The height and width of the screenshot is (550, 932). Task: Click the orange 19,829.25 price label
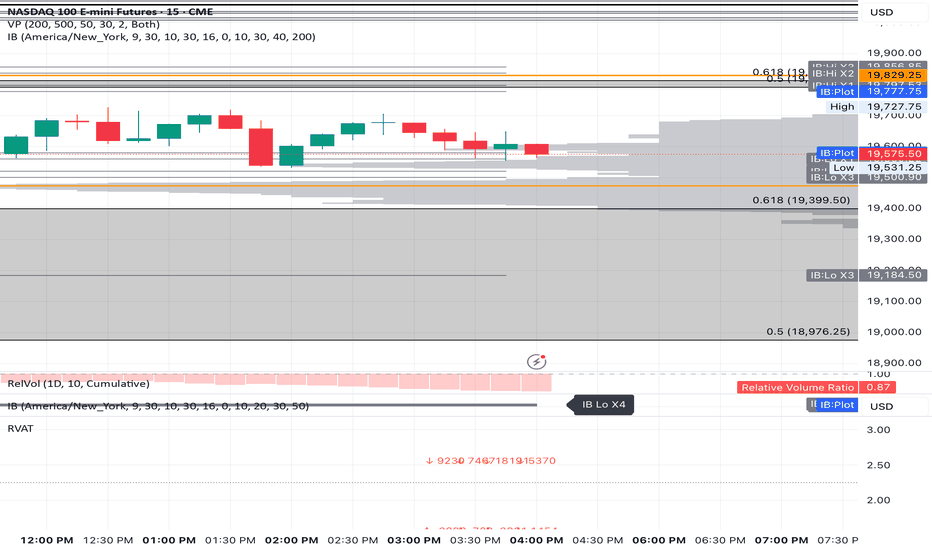click(893, 75)
